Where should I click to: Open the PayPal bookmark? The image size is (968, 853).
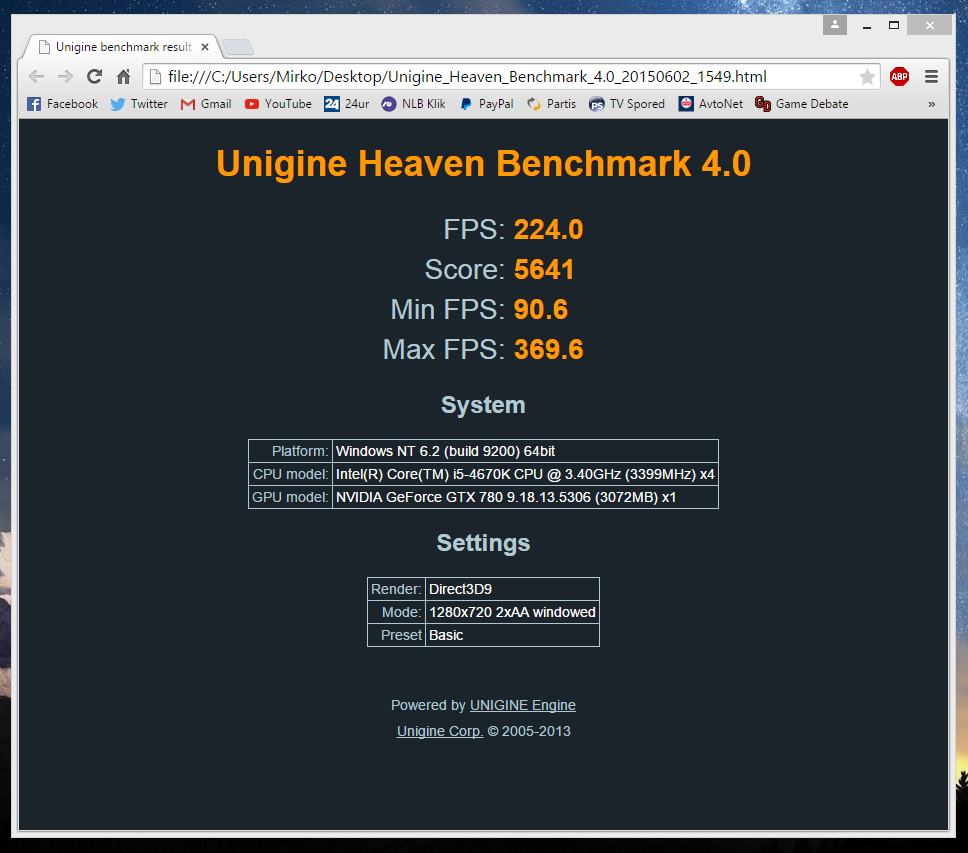coord(486,104)
